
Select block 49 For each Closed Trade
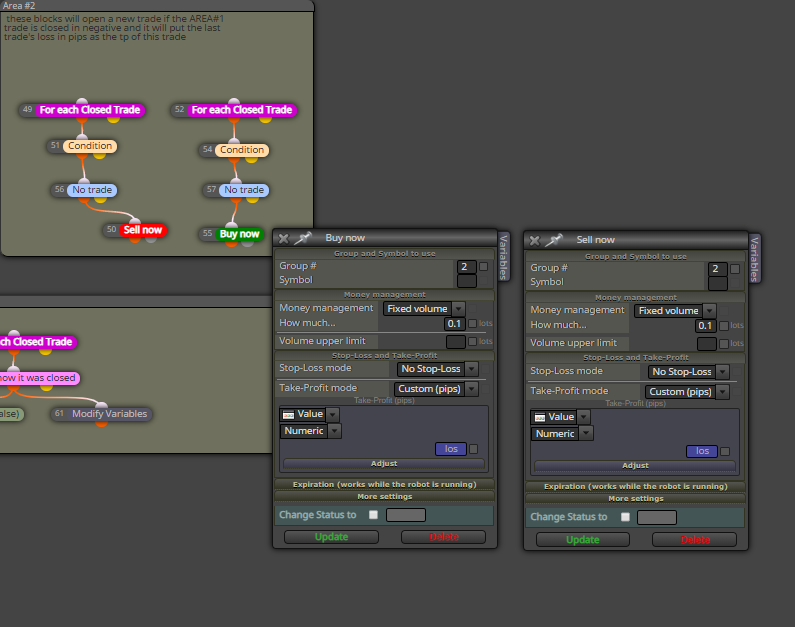[83, 110]
